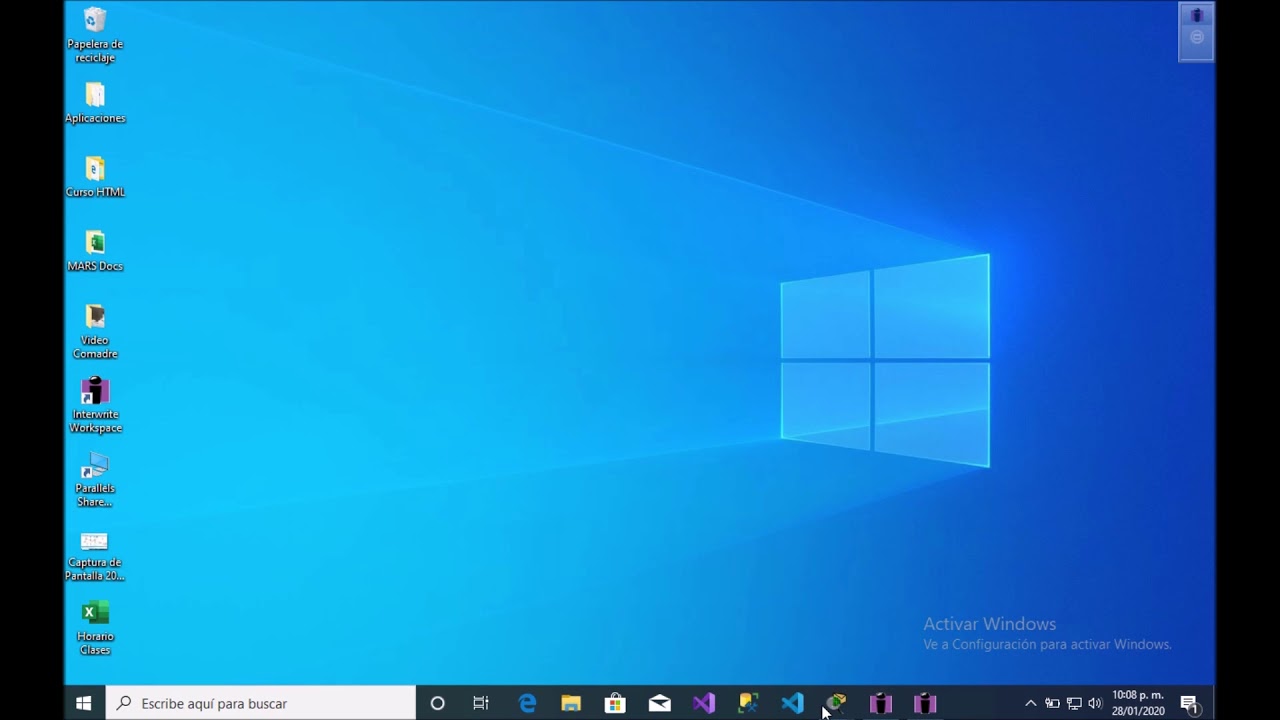Viewport: 1280px width, 720px height.
Task: Select the Aplicaciones folder on desktop
Action: [x=95, y=103]
